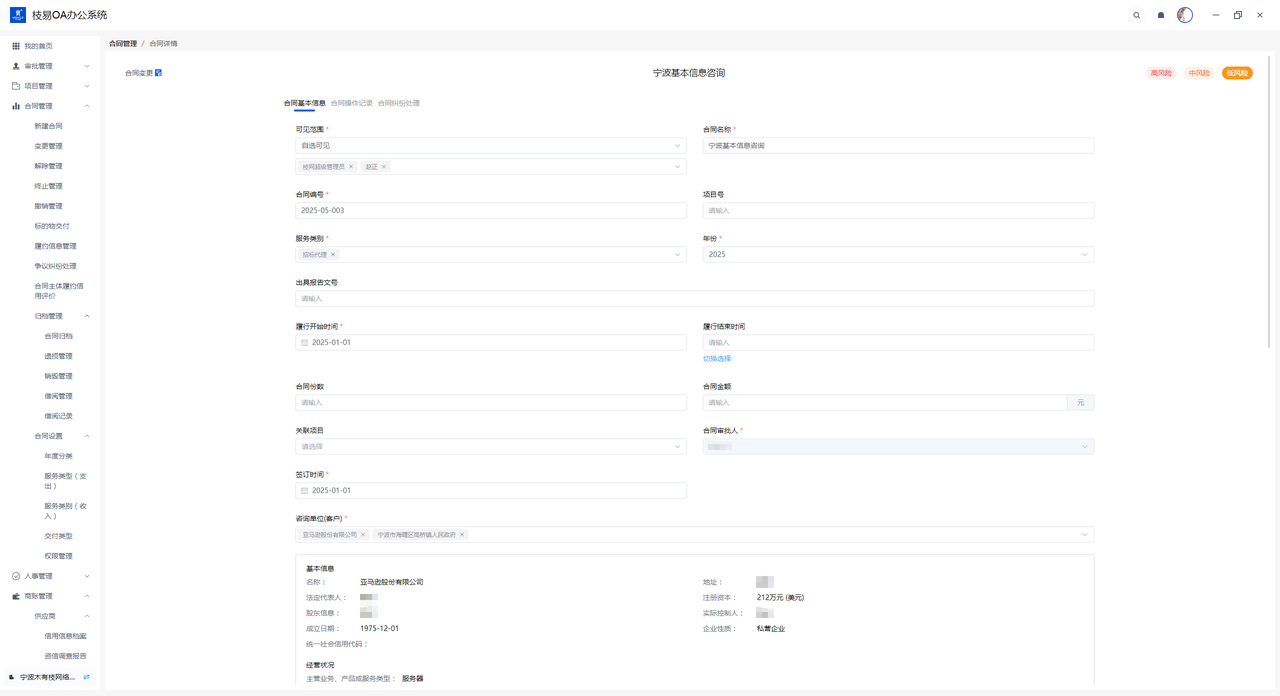Click the search magnifier icon in header
Screen dimensions: 1280x696
[1136, 15]
